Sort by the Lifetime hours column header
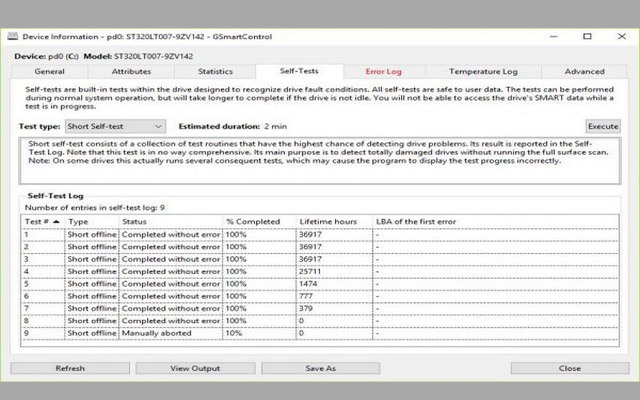The height and width of the screenshot is (400, 640). (x=334, y=222)
